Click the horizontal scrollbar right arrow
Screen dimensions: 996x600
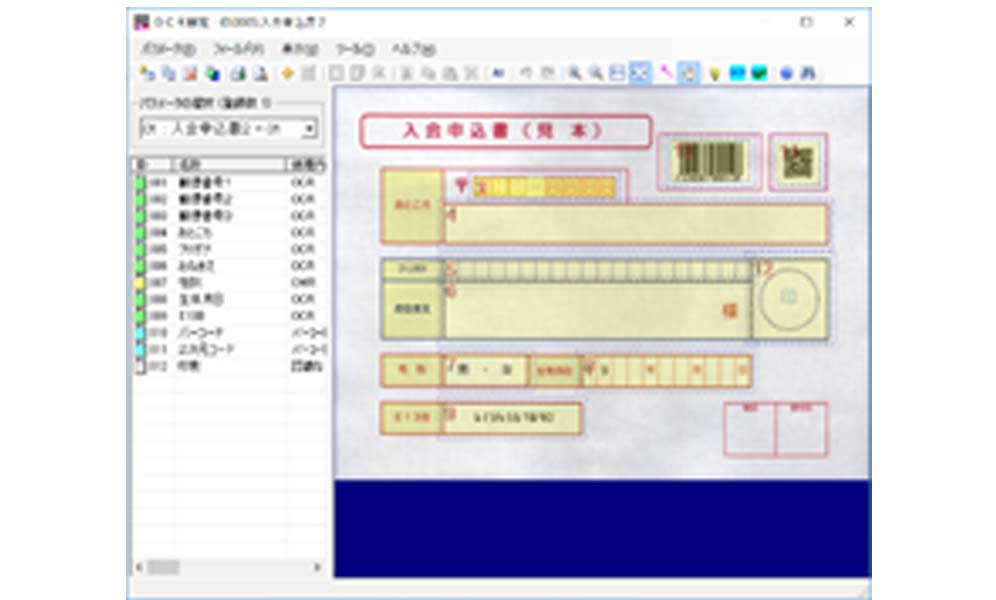point(318,567)
